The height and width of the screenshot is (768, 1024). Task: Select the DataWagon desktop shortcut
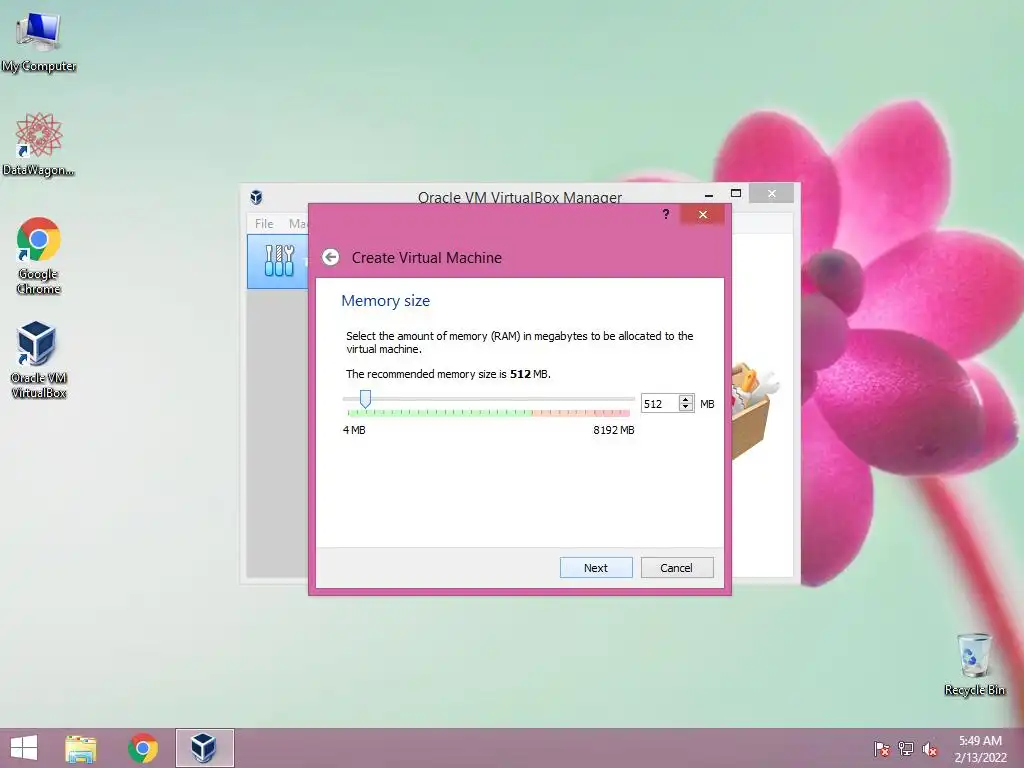tap(39, 144)
